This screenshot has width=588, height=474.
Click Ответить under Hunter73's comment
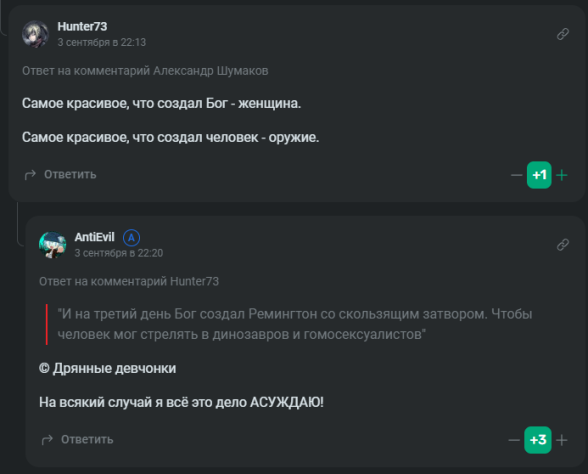pos(70,175)
